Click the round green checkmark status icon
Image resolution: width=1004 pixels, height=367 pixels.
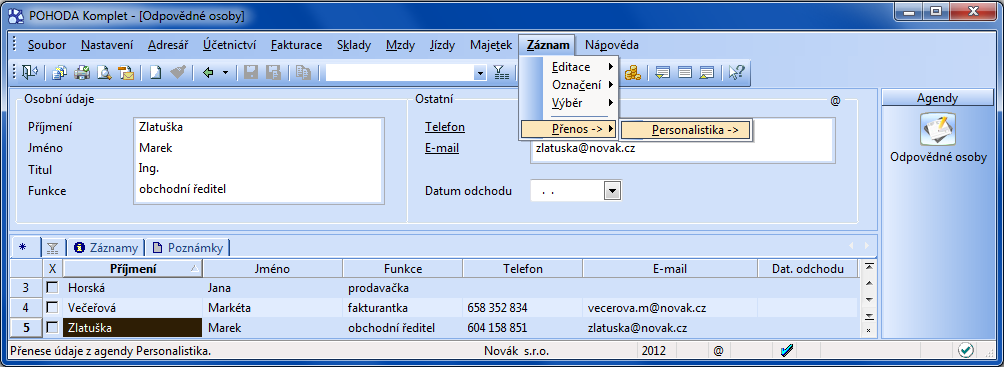click(x=966, y=350)
